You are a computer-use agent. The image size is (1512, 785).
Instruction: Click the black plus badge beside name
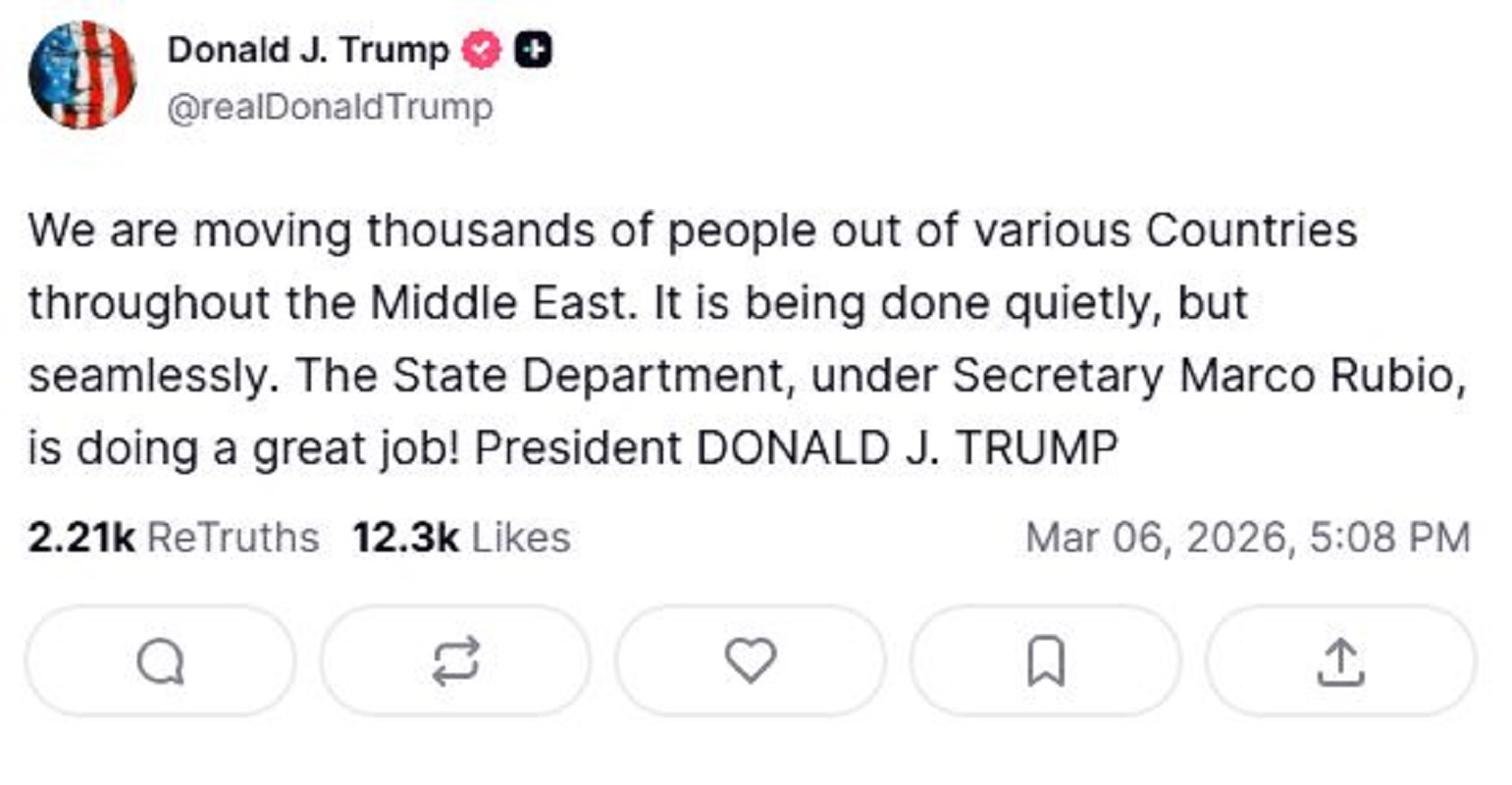pyautogui.click(x=533, y=50)
